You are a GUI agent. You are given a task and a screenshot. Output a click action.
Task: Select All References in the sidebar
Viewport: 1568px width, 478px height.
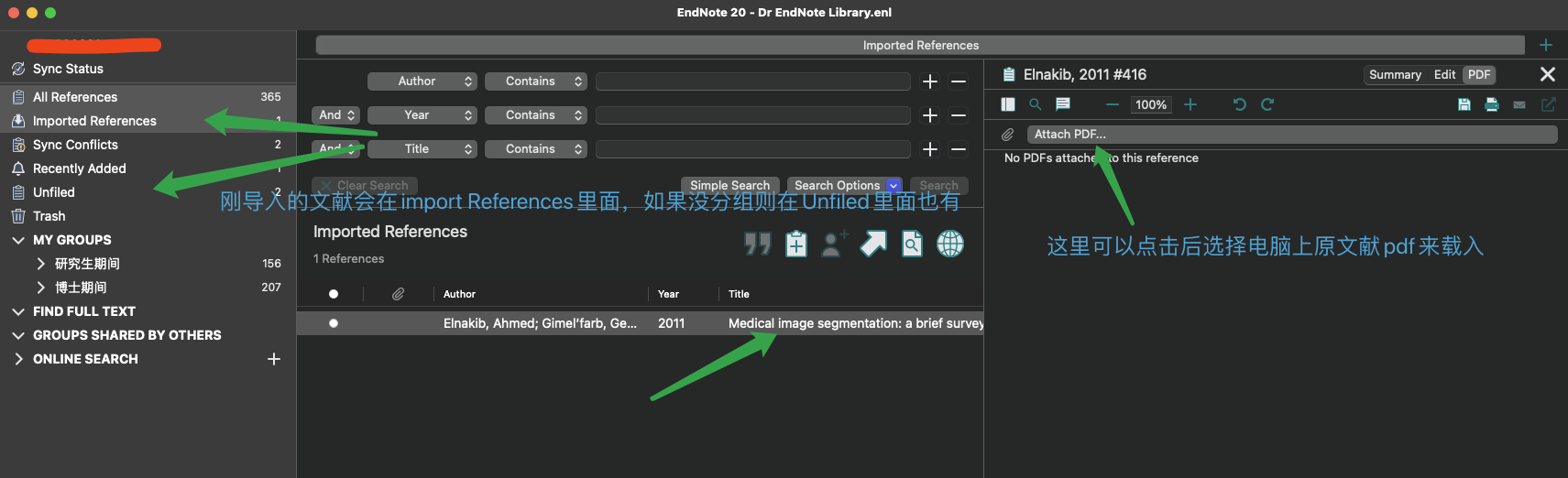148,97
